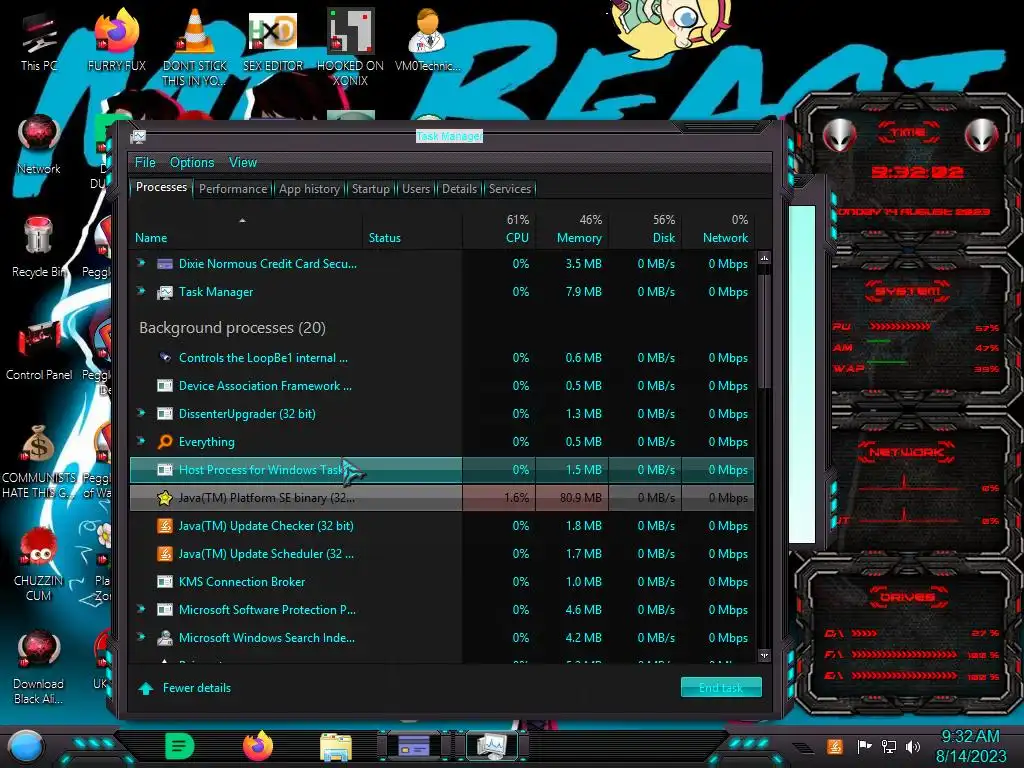Switch to the App history tab

[x=310, y=189]
